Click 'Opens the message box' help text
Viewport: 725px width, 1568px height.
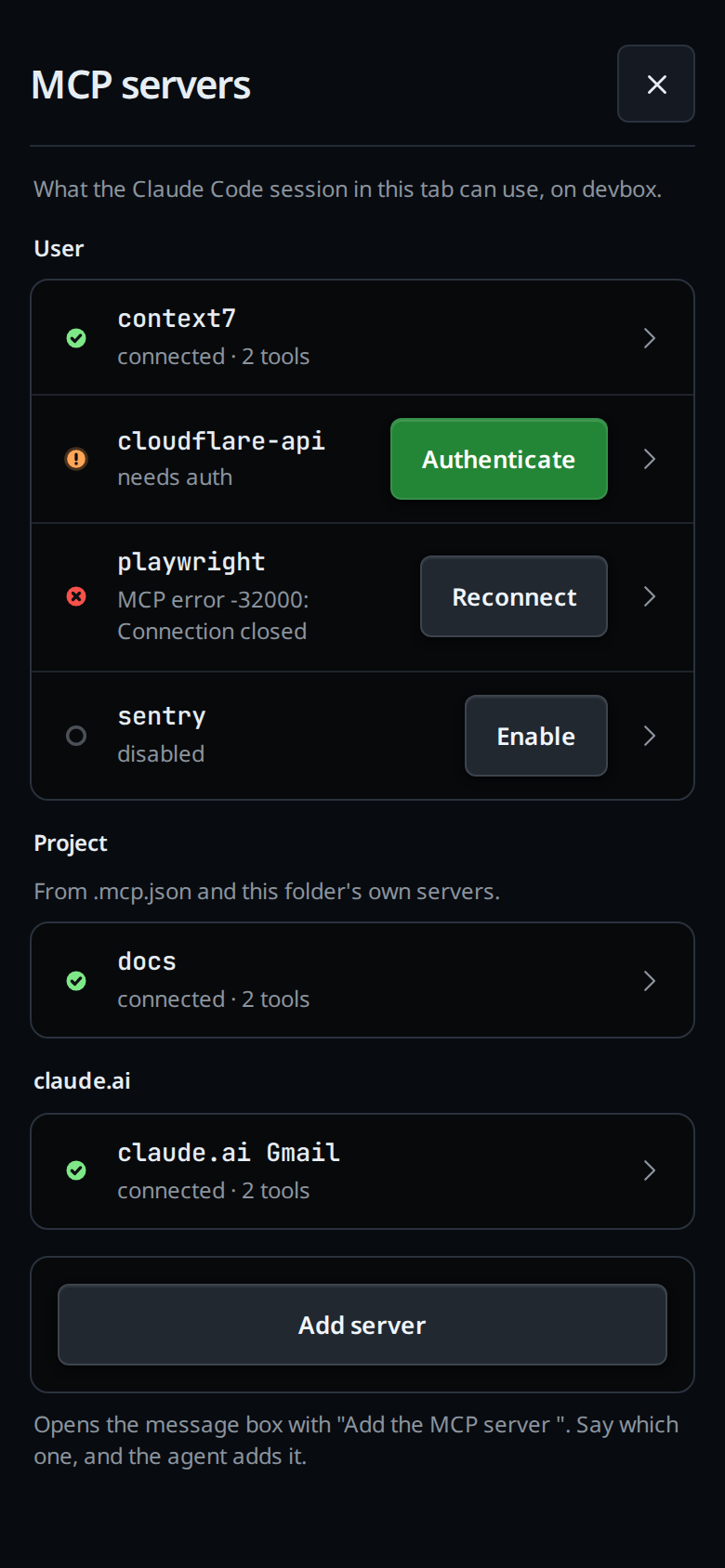(356, 1440)
